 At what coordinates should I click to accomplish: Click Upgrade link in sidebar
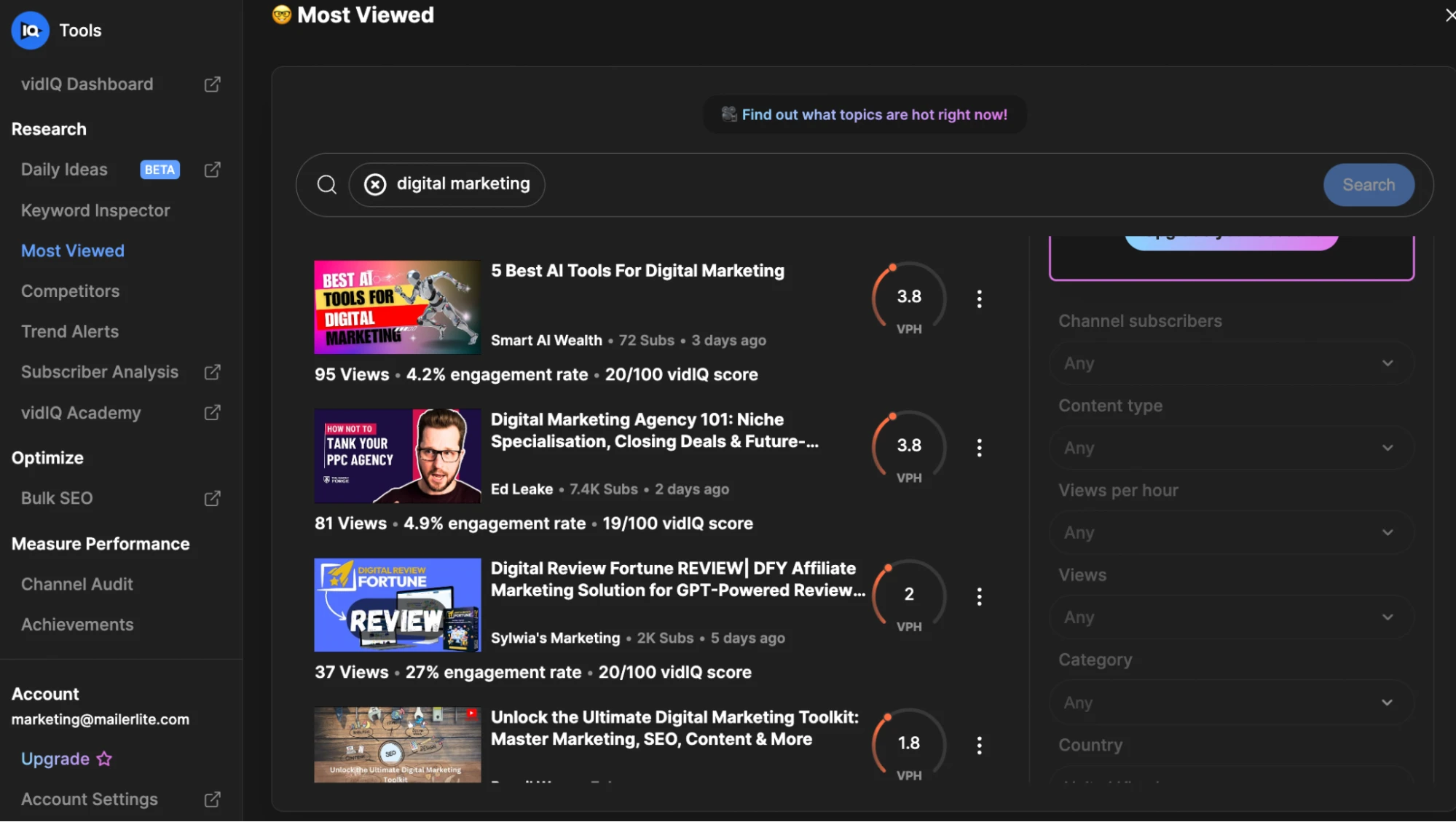coord(54,759)
